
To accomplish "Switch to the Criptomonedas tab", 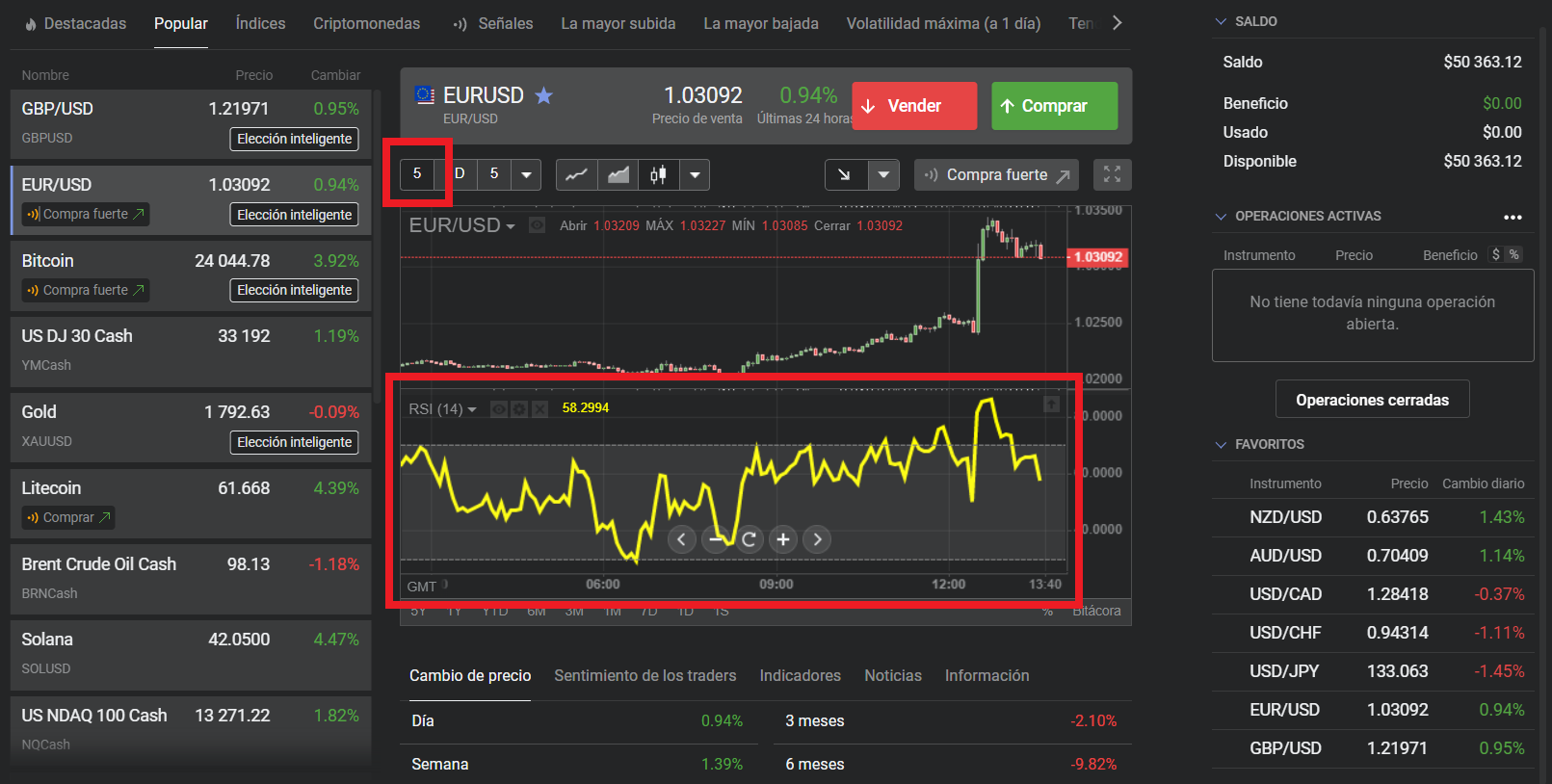I will coord(366,23).
